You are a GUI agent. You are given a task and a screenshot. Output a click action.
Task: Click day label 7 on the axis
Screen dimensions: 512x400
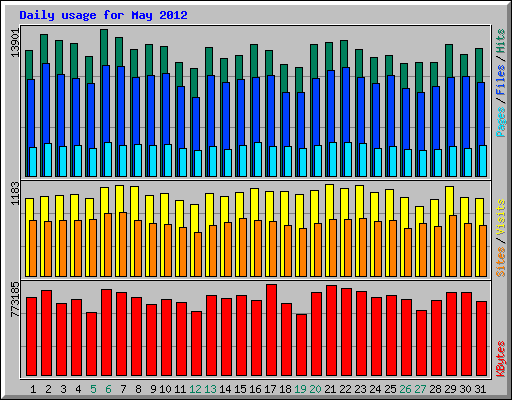[123, 389]
